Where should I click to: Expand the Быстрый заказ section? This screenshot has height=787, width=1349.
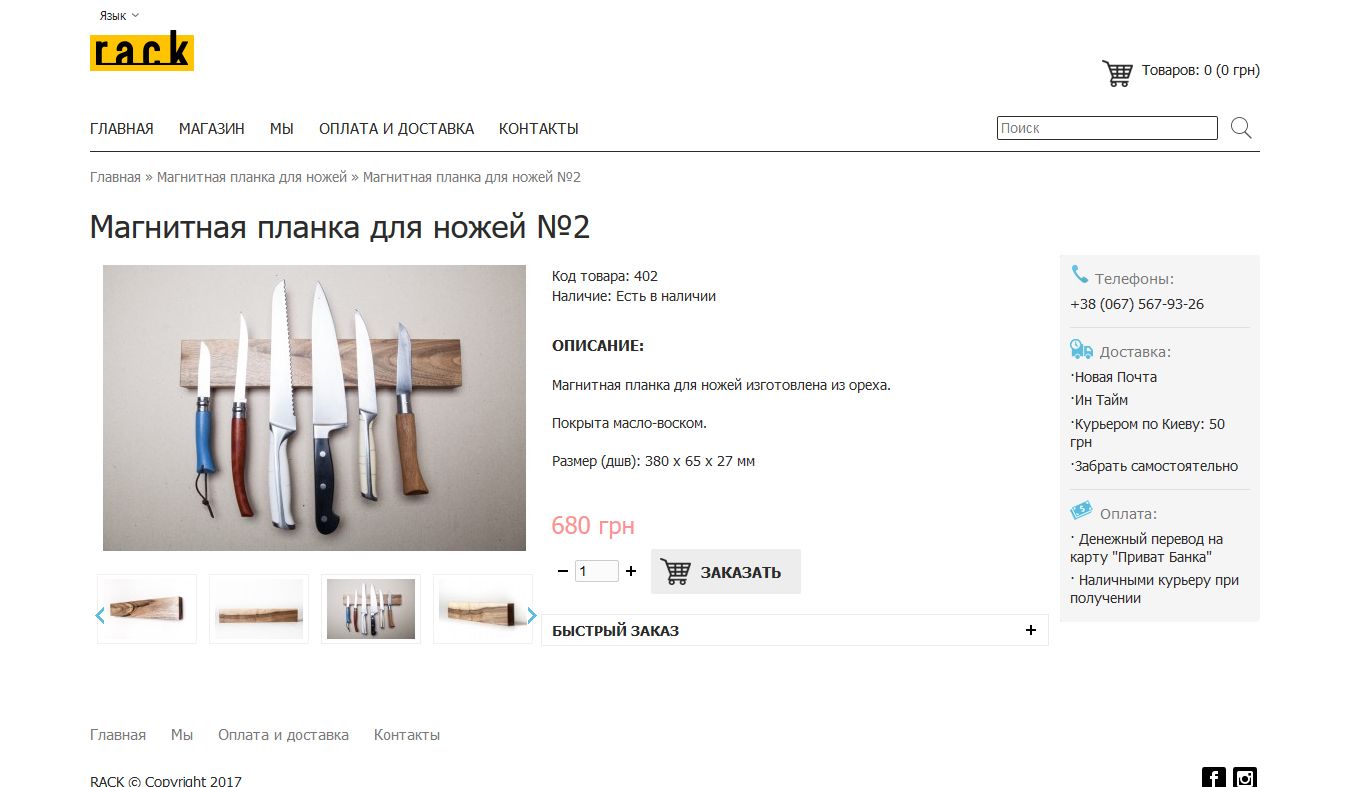point(795,630)
